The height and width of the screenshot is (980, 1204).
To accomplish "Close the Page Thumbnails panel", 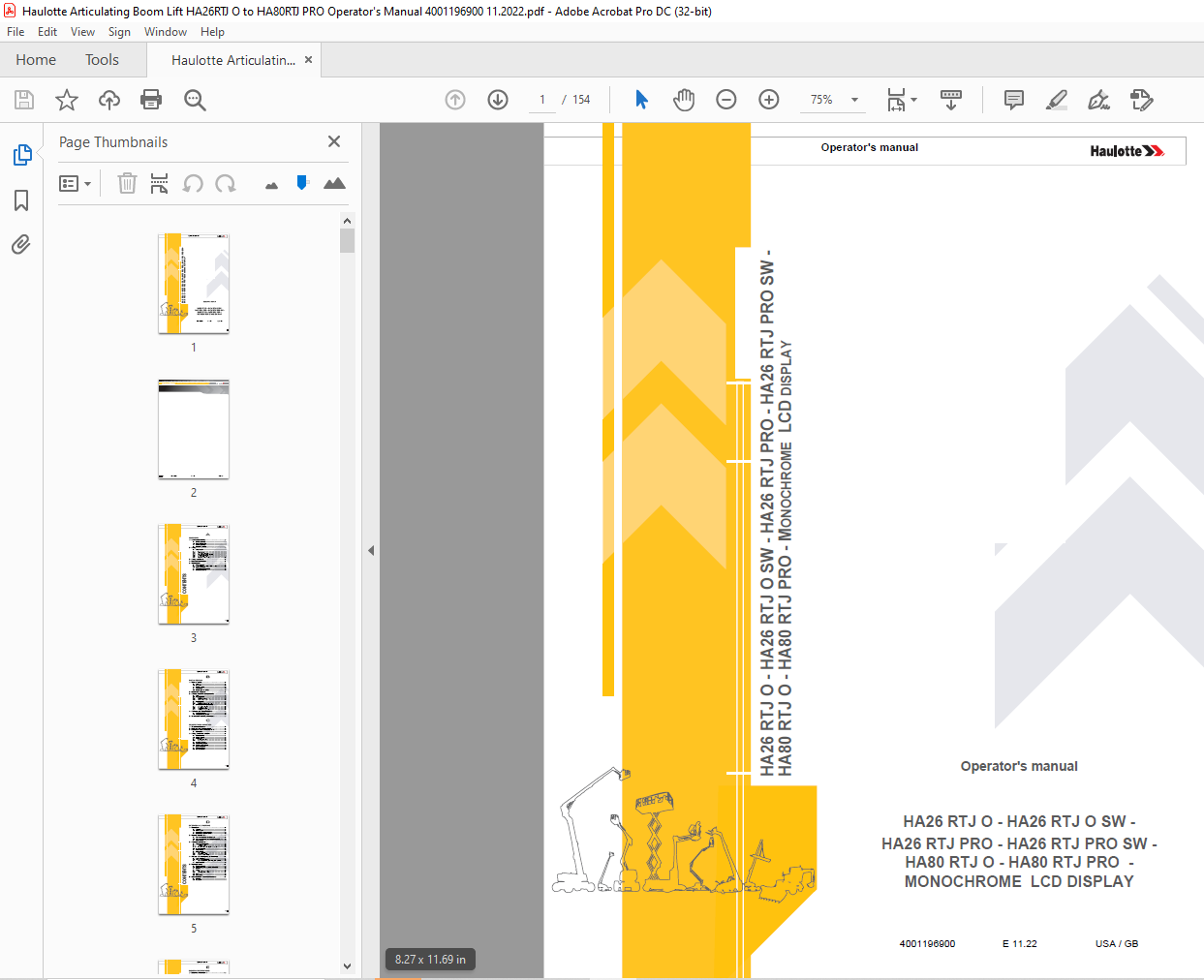I will coord(334,141).
